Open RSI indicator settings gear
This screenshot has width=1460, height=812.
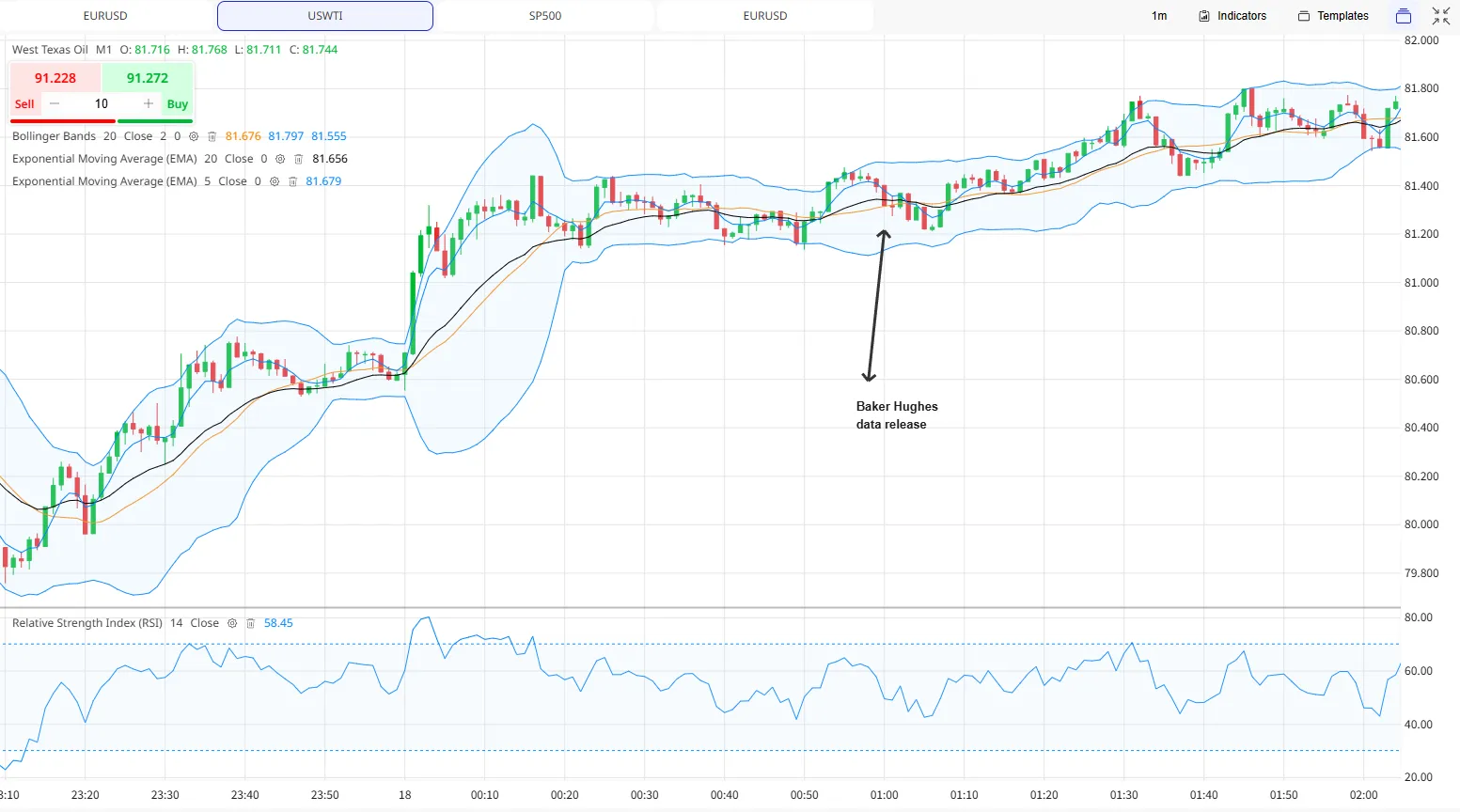pyautogui.click(x=232, y=623)
